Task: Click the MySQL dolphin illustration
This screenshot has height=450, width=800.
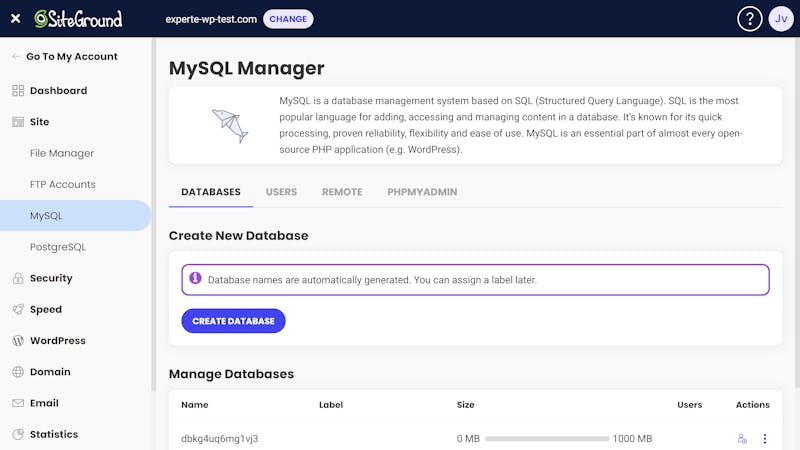Action: pos(230,126)
